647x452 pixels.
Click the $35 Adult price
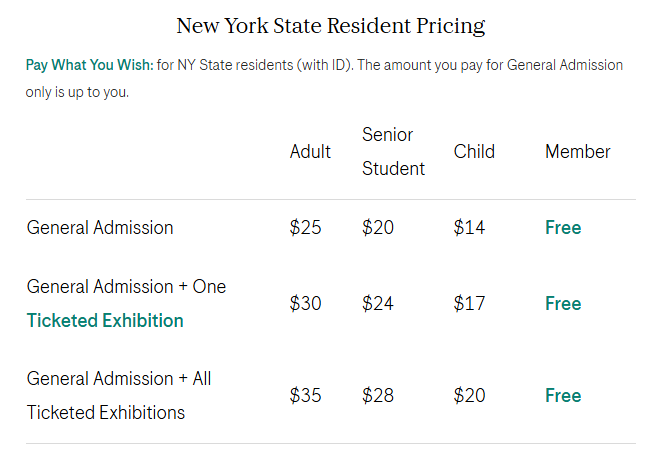point(305,395)
